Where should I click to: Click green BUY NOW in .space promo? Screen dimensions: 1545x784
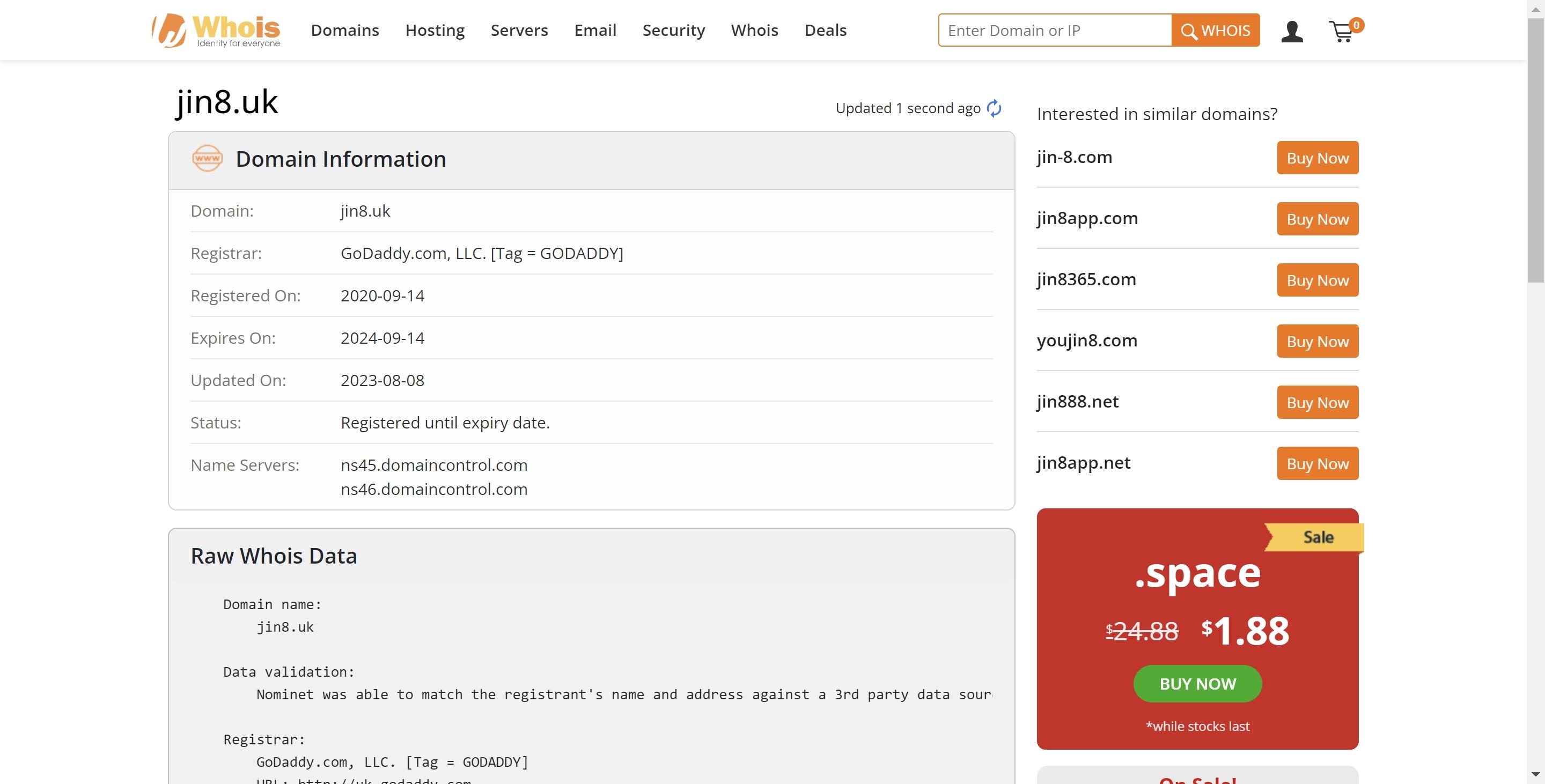click(1198, 684)
